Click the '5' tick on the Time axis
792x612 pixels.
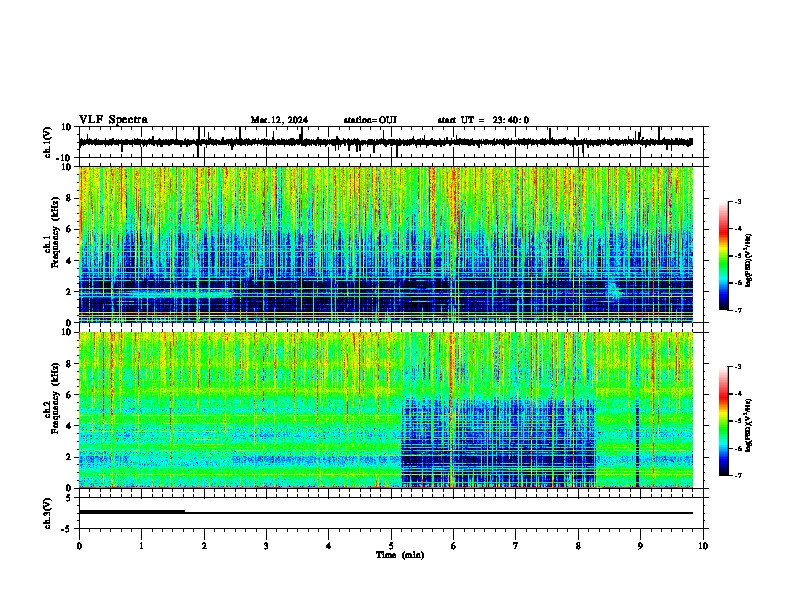pos(391,546)
